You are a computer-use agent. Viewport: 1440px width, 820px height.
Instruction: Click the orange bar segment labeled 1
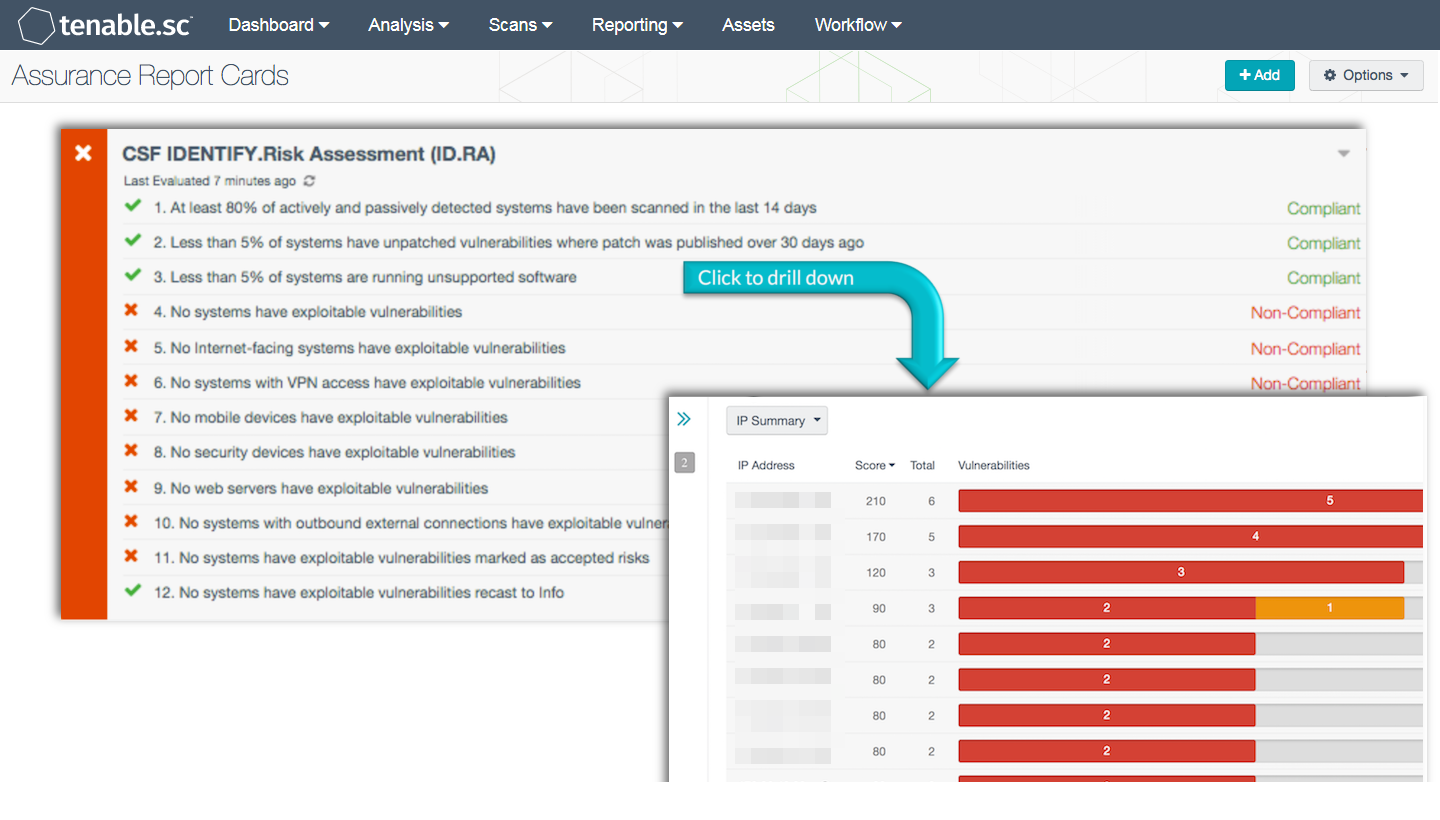tap(1329, 608)
